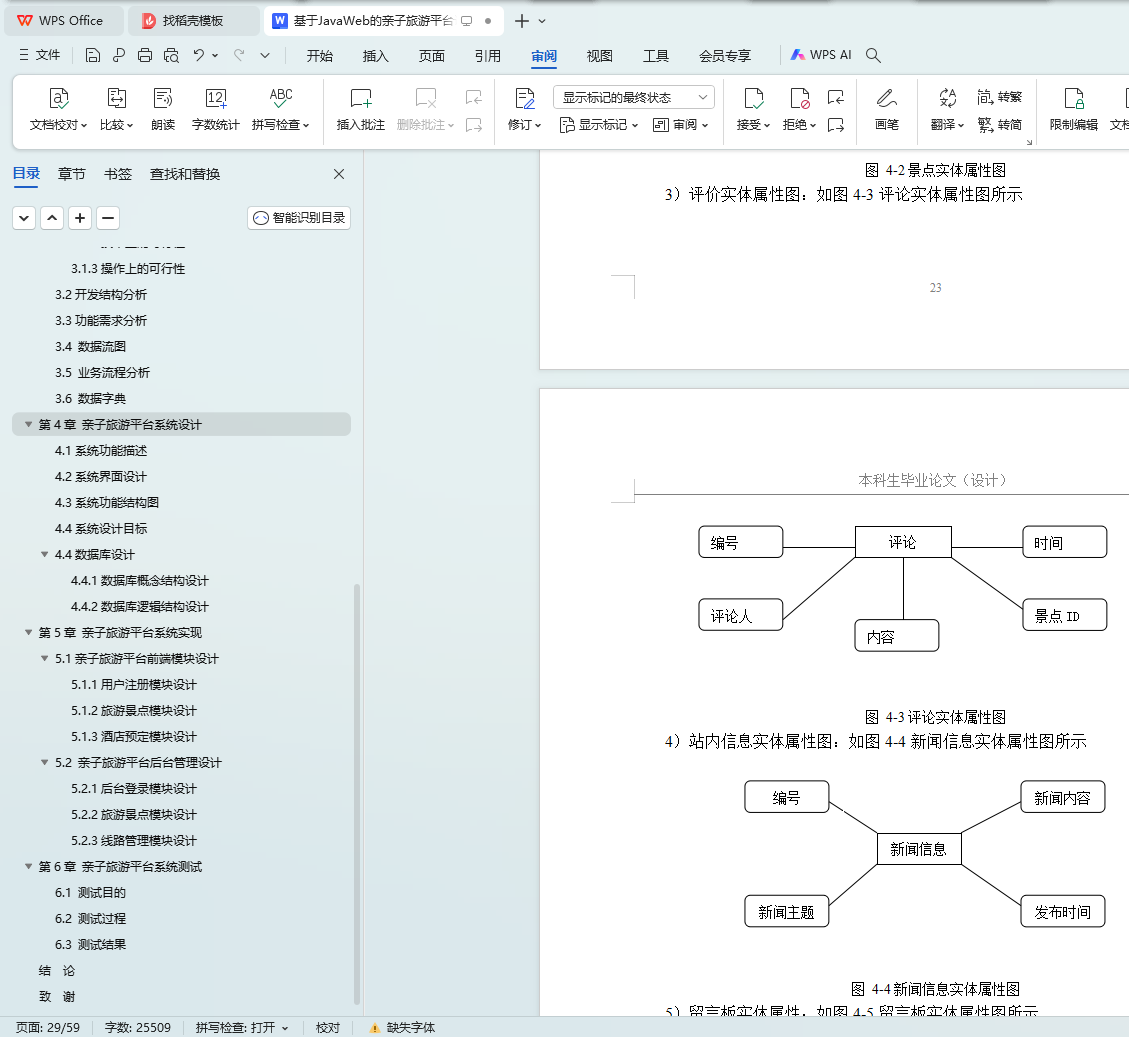Open the 文件 menu

pyautogui.click(x=40, y=55)
